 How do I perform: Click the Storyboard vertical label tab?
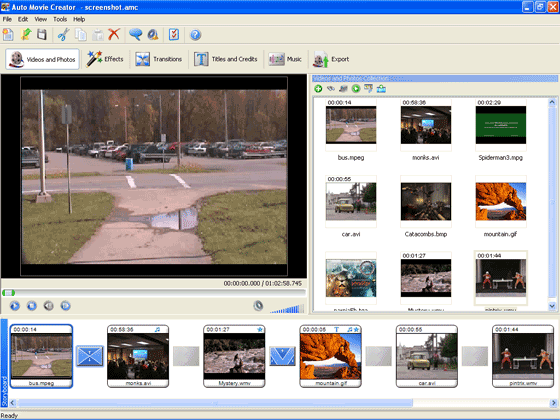coord(4,364)
